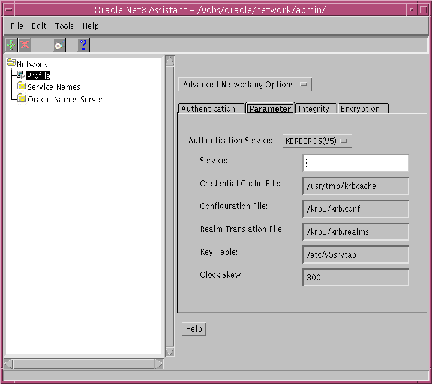432x384 pixels.
Task: Click the red X Delete toolbar icon
Action: point(25,45)
